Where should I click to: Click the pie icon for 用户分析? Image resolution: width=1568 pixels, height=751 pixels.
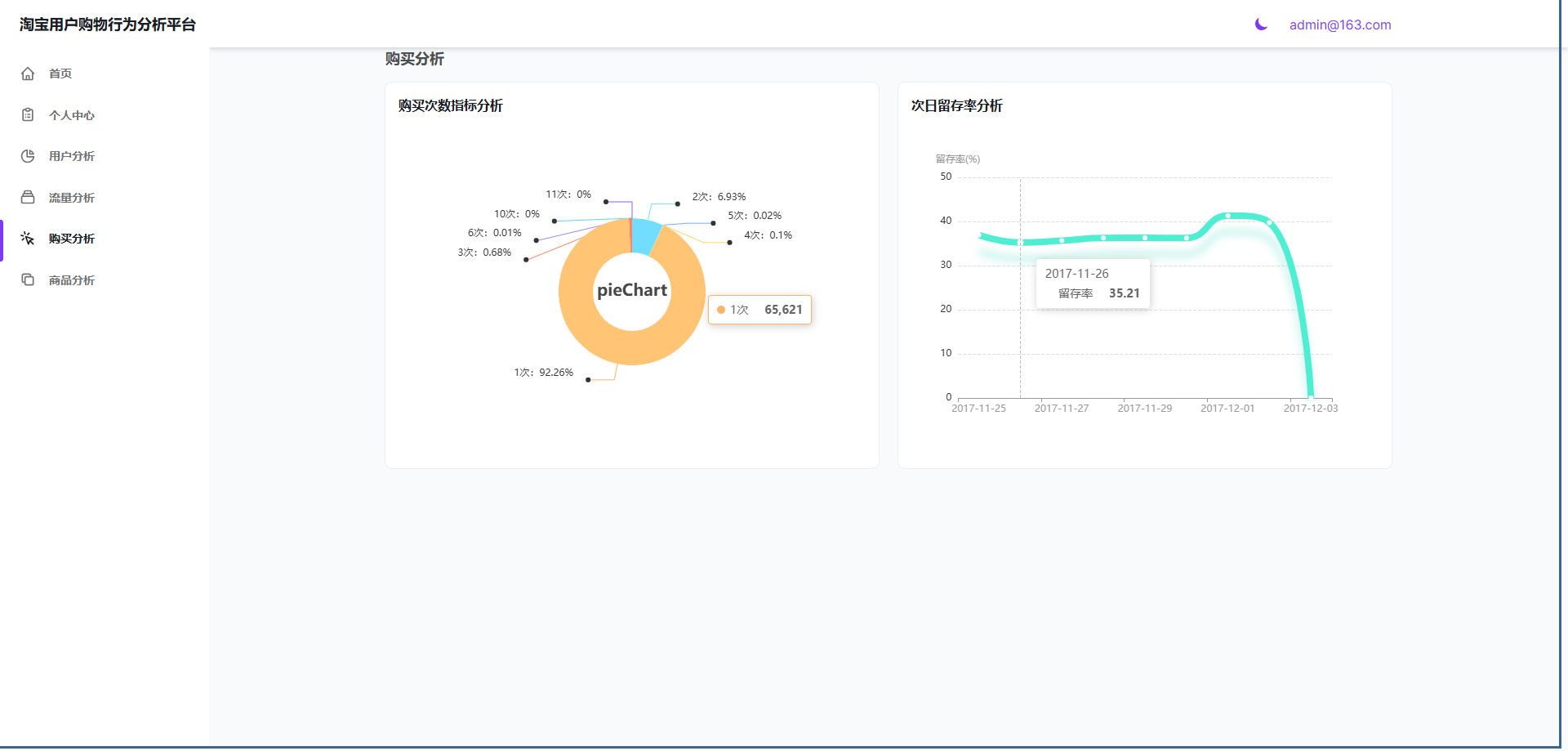coord(28,156)
